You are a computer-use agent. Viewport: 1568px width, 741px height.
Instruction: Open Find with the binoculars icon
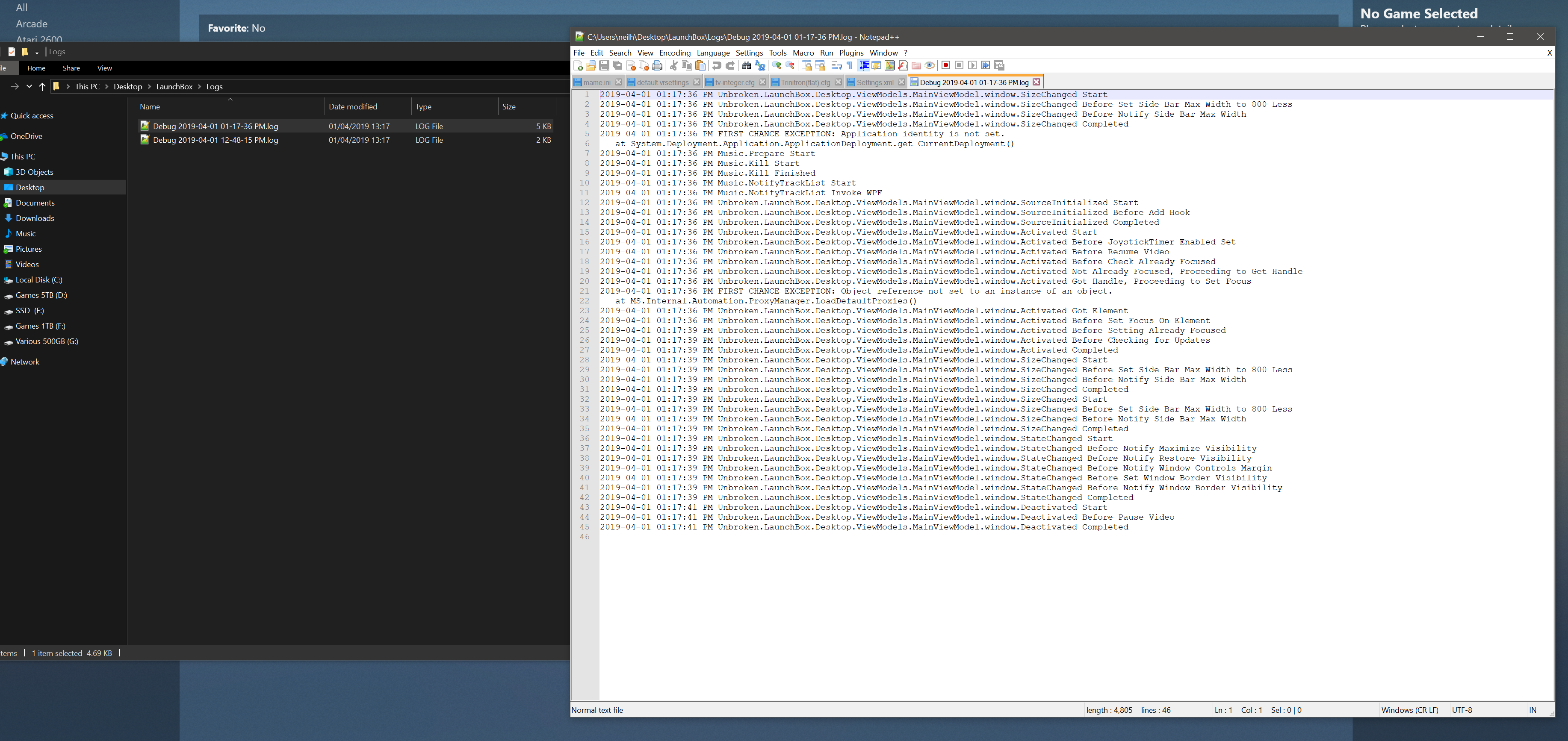[x=746, y=66]
